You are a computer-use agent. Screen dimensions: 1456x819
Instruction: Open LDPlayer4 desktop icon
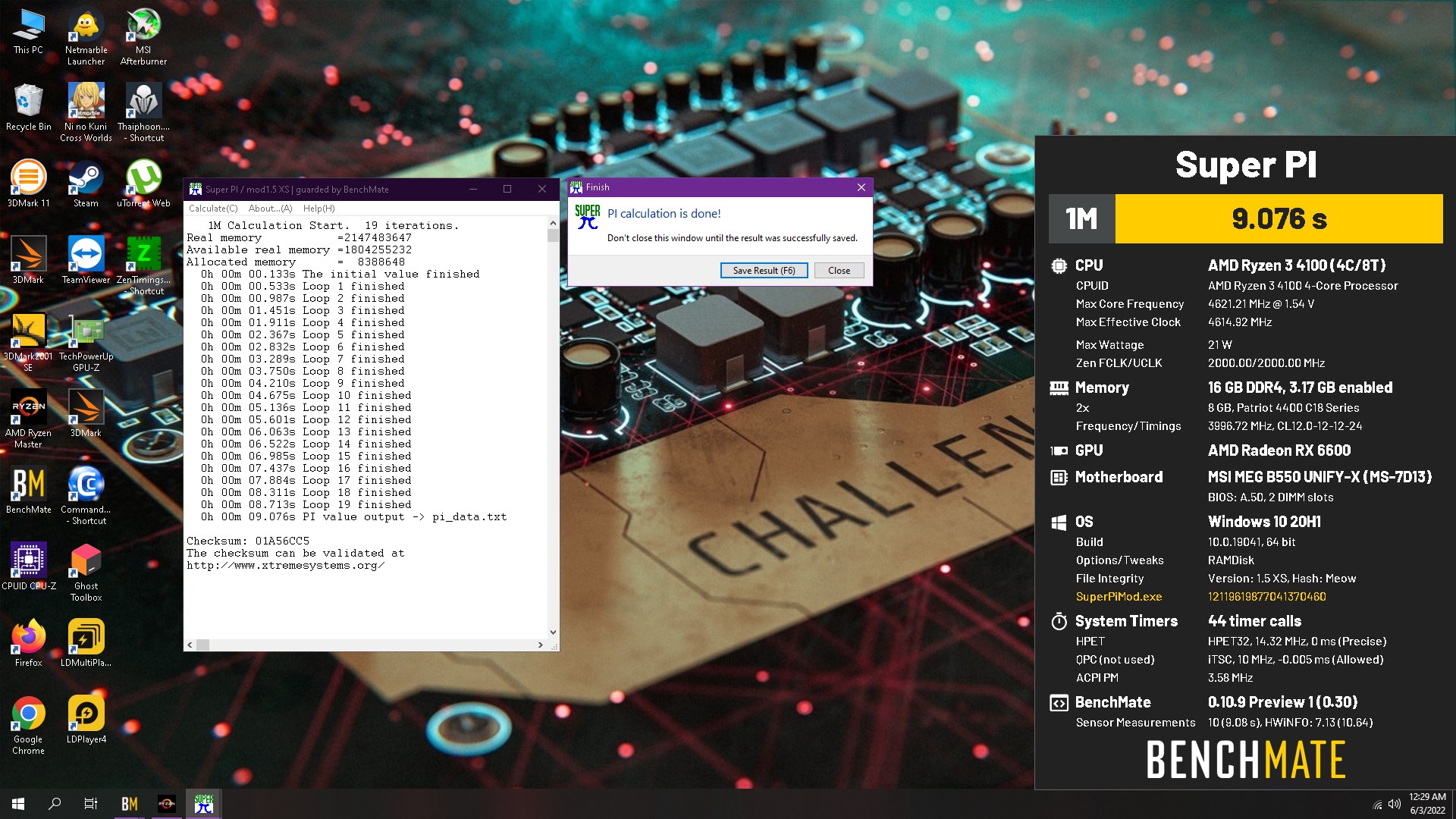tap(86, 720)
